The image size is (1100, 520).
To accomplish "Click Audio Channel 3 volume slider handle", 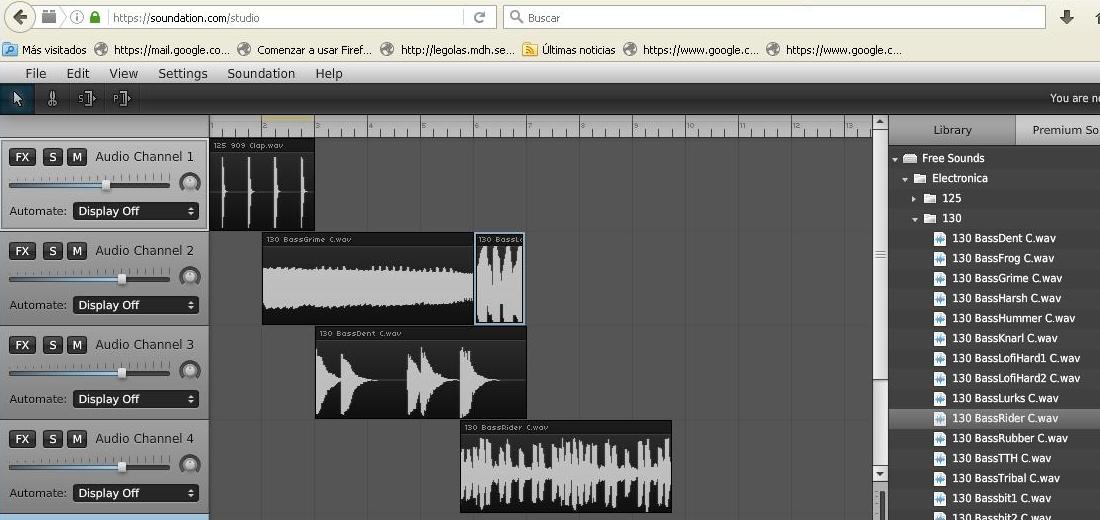I will 121,373.
